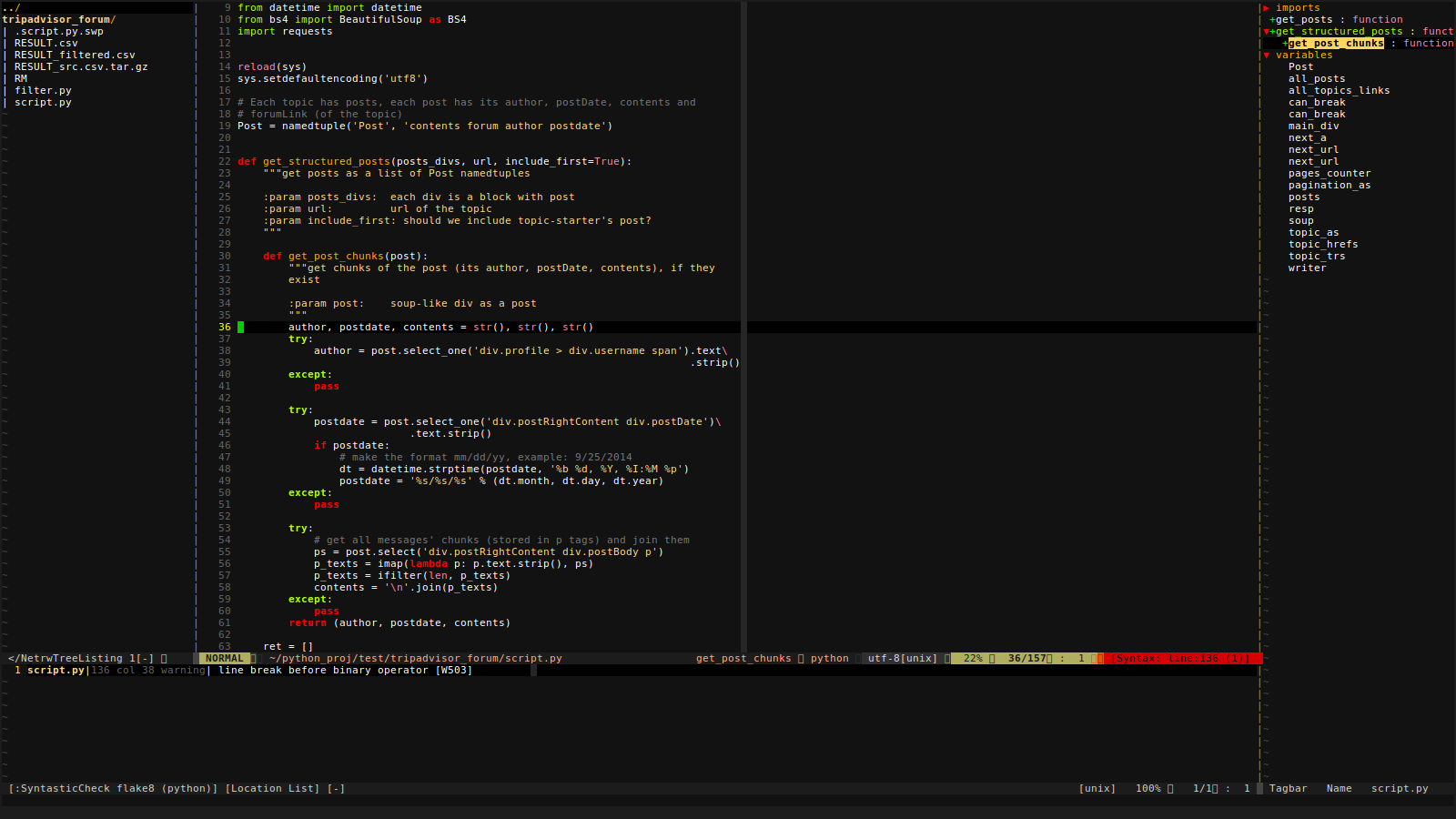
Task: Click the 100% indicator in location list status
Action: click(1148, 788)
